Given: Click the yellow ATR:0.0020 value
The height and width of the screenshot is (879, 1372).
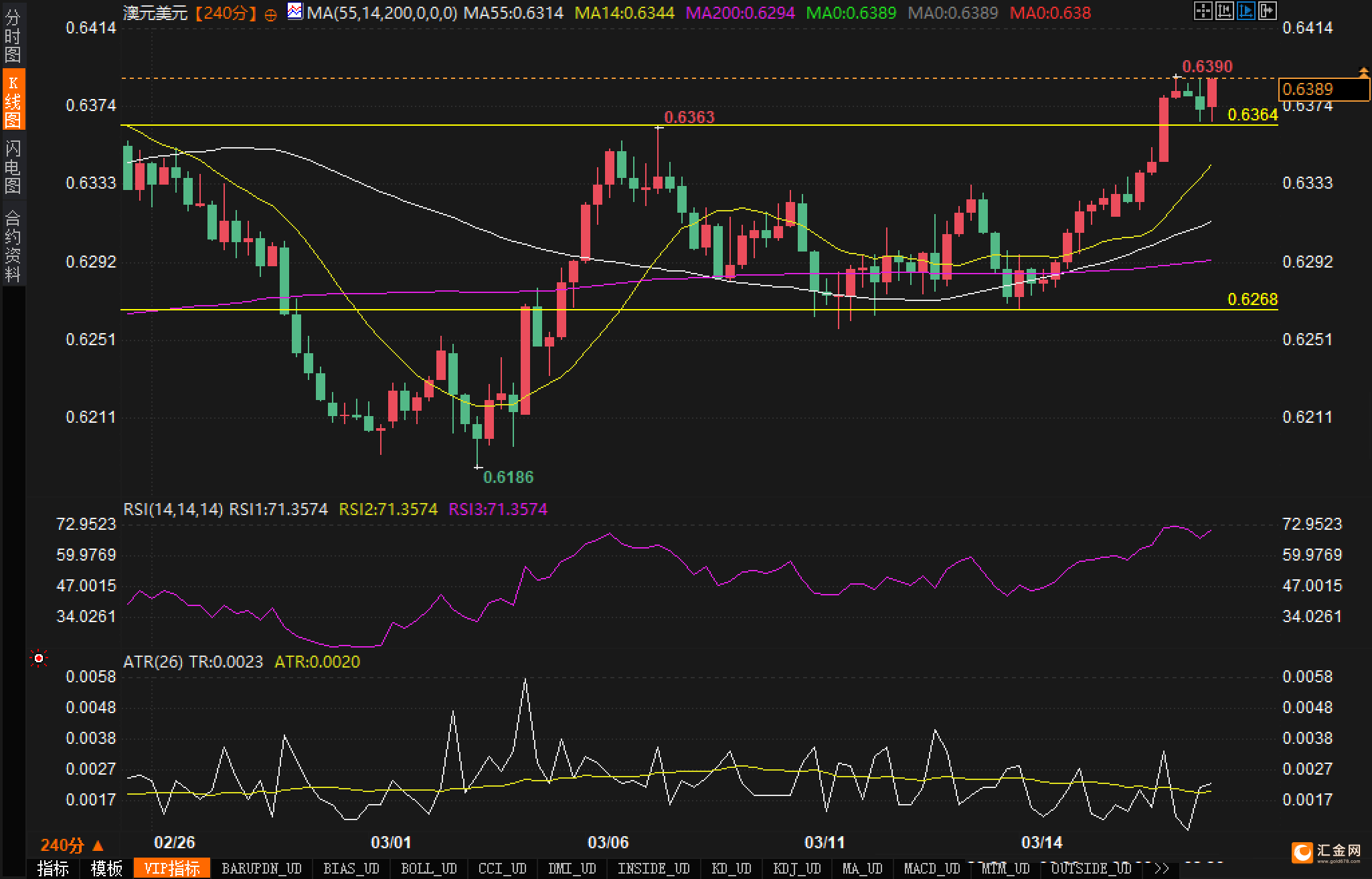Looking at the screenshot, I should pyautogui.click(x=317, y=662).
